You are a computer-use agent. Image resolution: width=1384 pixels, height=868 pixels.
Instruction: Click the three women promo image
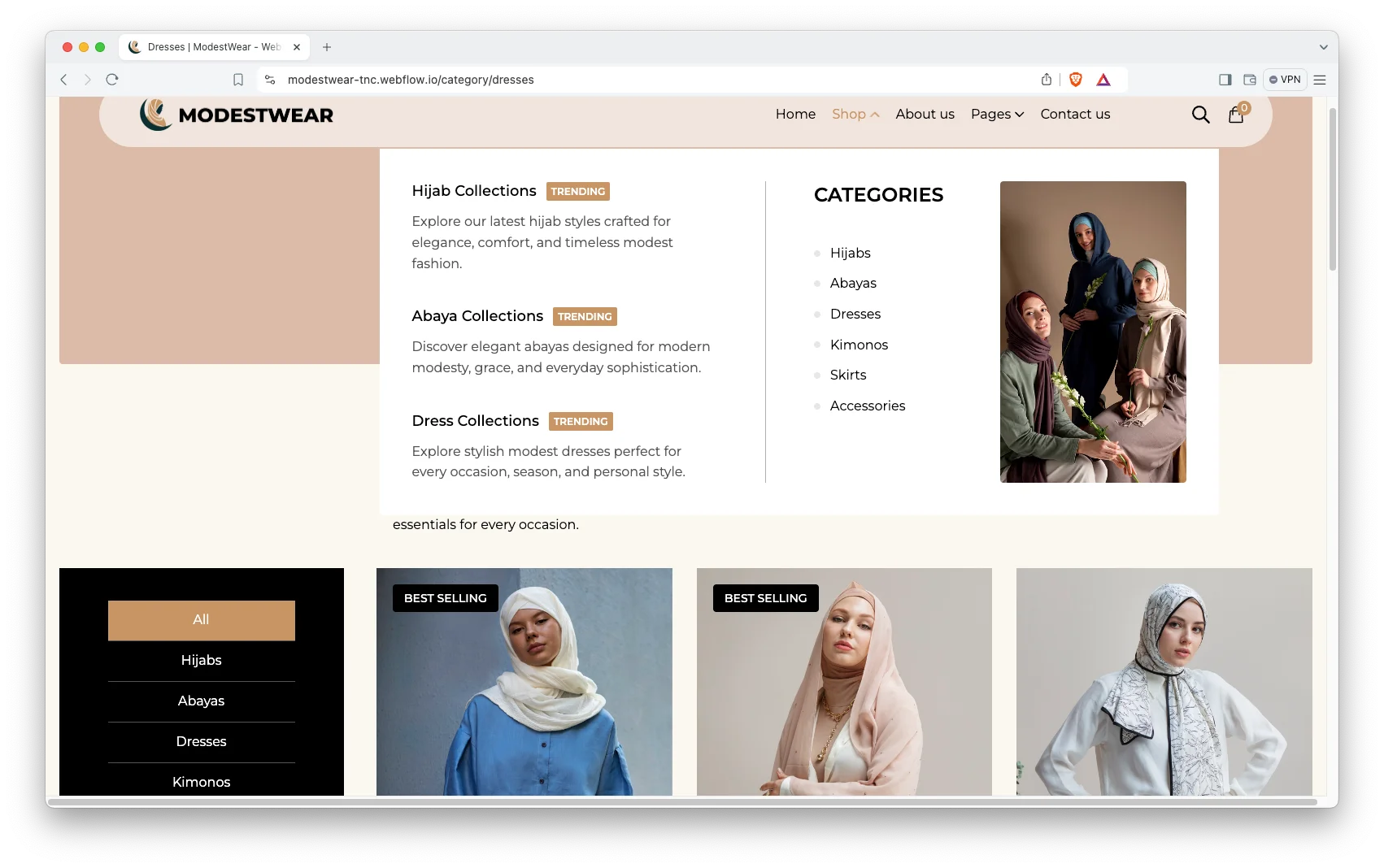point(1093,332)
